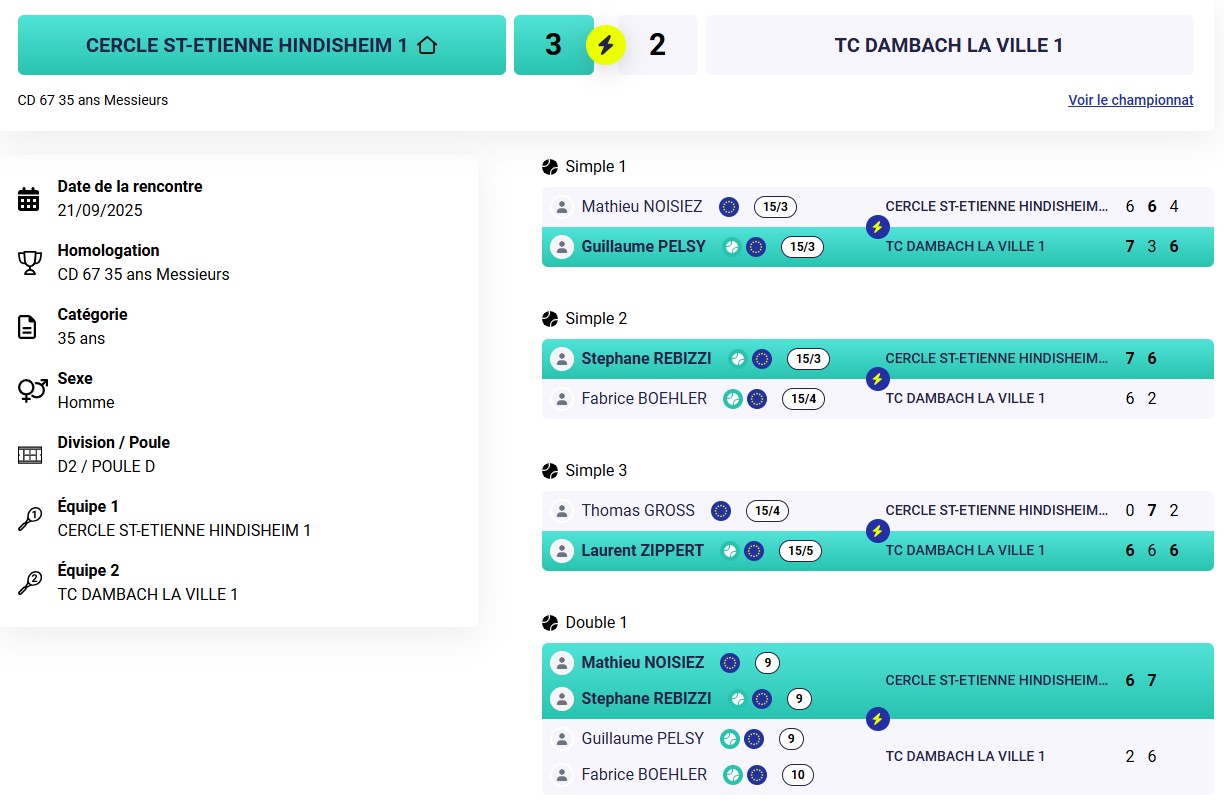This screenshot has width=1225, height=810.
Task: Click the racket icon beside Équipe 1
Action: [29, 519]
